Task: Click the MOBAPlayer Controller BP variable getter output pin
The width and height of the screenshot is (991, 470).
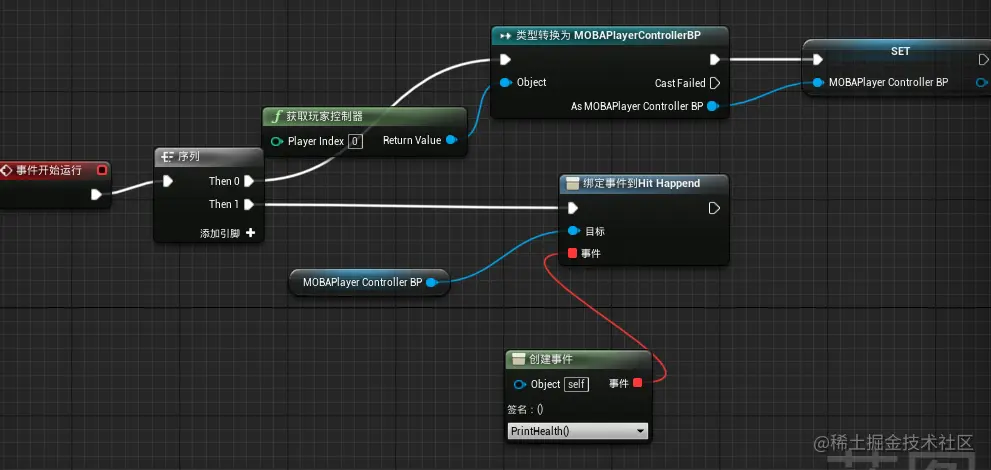Action: pos(432,282)
